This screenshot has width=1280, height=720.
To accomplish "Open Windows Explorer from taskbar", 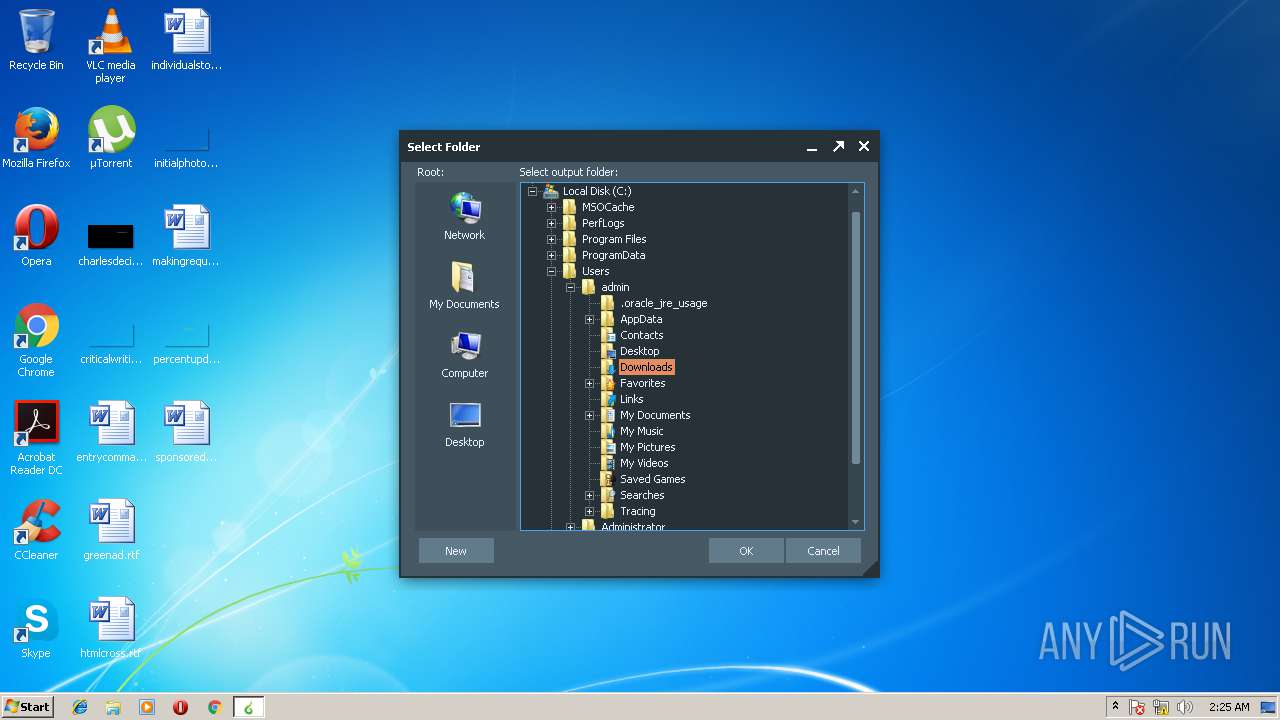I will point(113,707).
